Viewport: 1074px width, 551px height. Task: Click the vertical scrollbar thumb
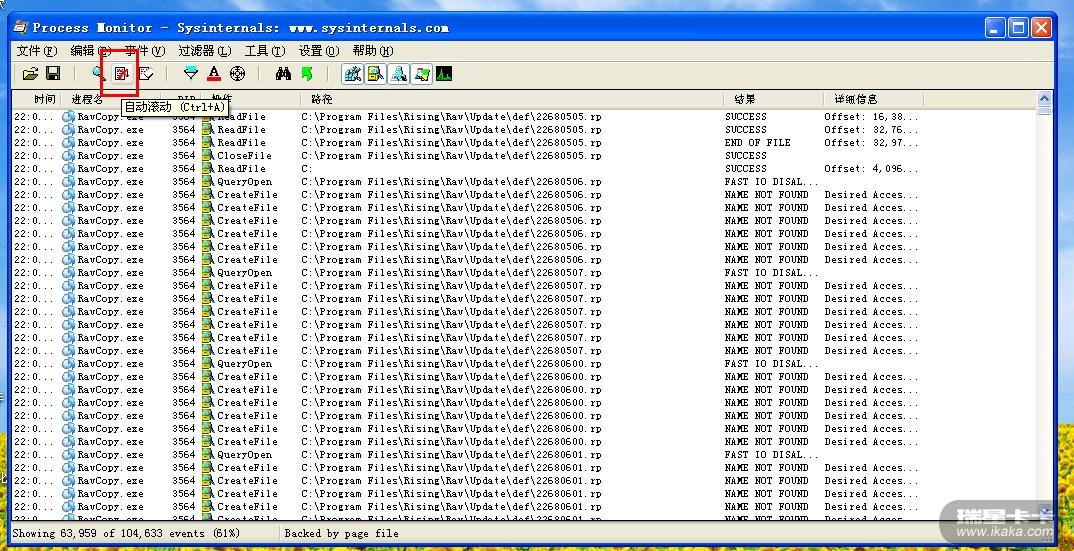point(1044,110)
